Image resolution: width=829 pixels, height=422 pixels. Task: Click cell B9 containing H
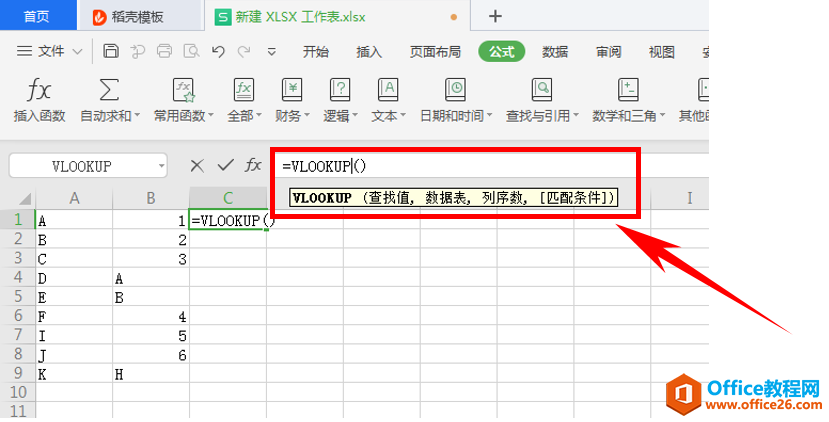[151, 374]
